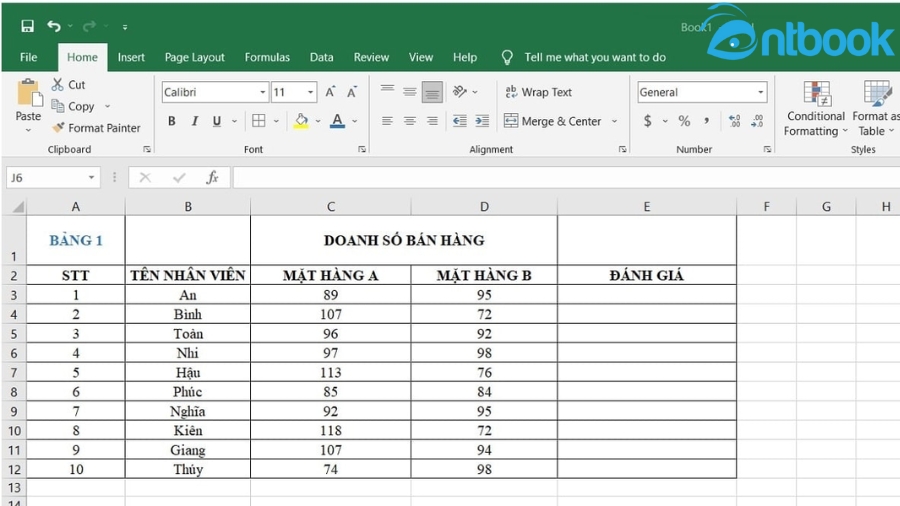Click the Save icon in the title bar
Viewport: 900px width, 506px height.
click(27, 26)
